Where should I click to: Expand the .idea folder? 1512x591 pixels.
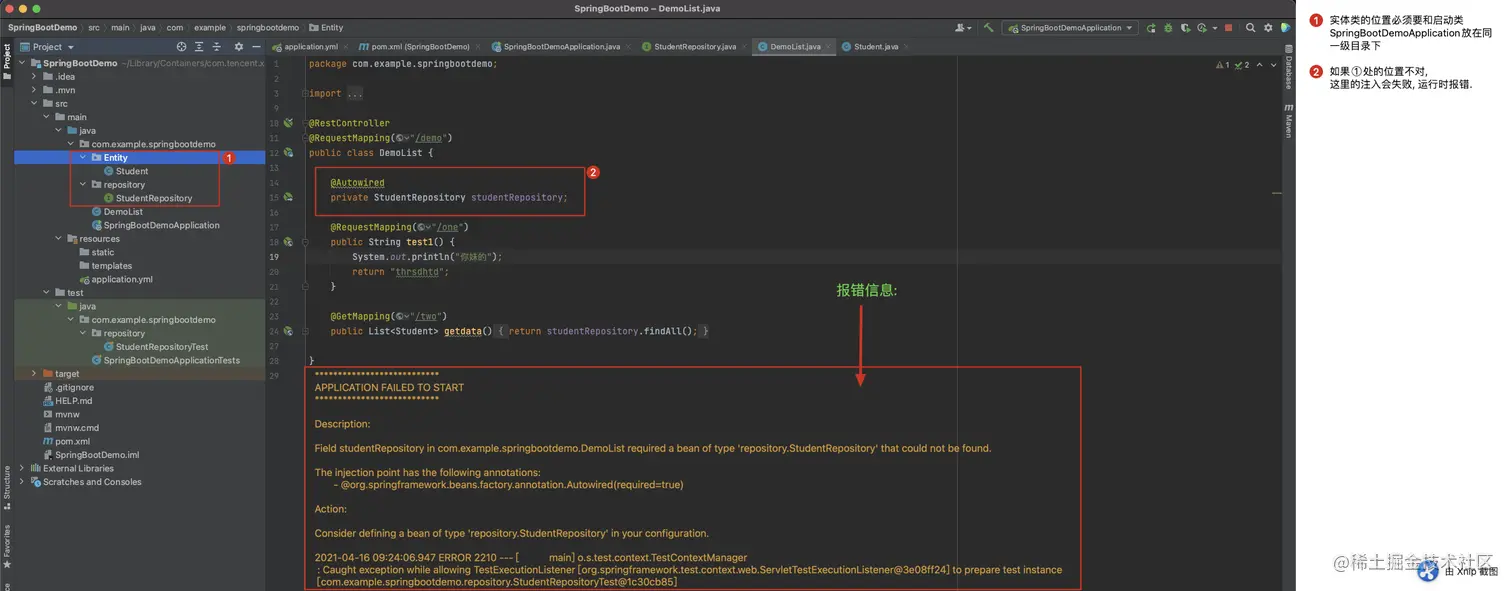pyautogui.click(x=35, y=76)
